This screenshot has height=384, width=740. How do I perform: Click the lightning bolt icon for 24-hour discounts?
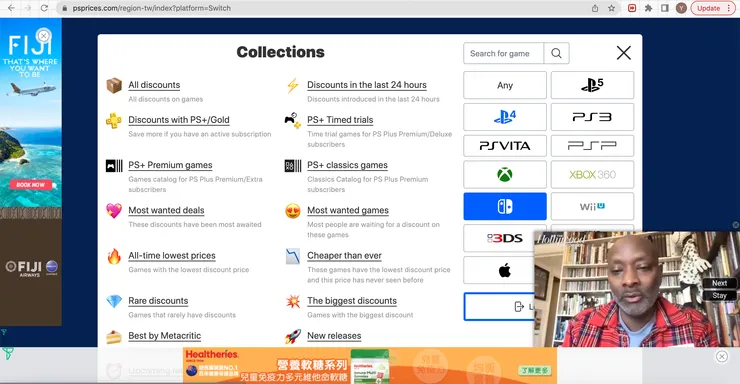click(293, 86)
